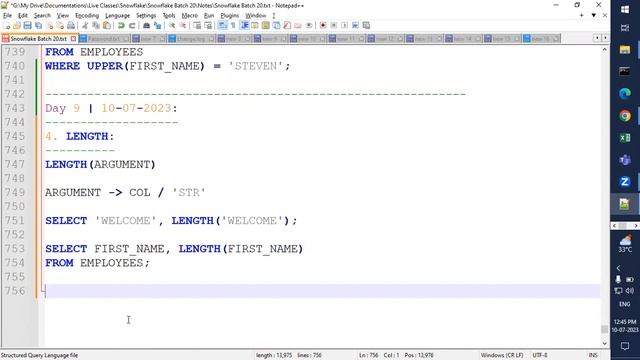This screenshot has height=360, width=640.
Task: Toggle the Function List panel icon
Action: click(287, 25)
